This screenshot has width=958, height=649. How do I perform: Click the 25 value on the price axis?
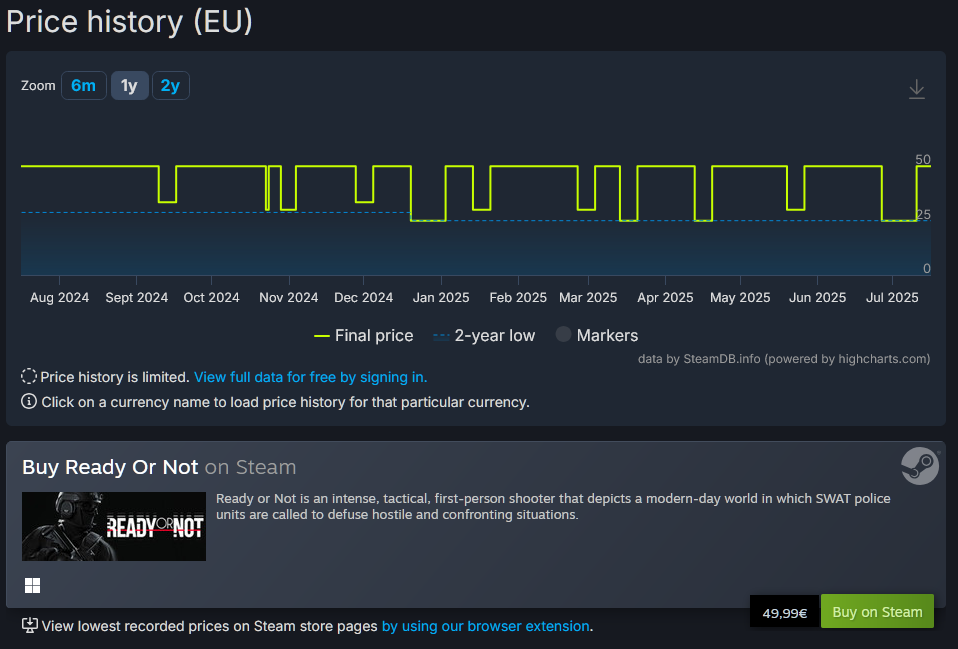923,214
